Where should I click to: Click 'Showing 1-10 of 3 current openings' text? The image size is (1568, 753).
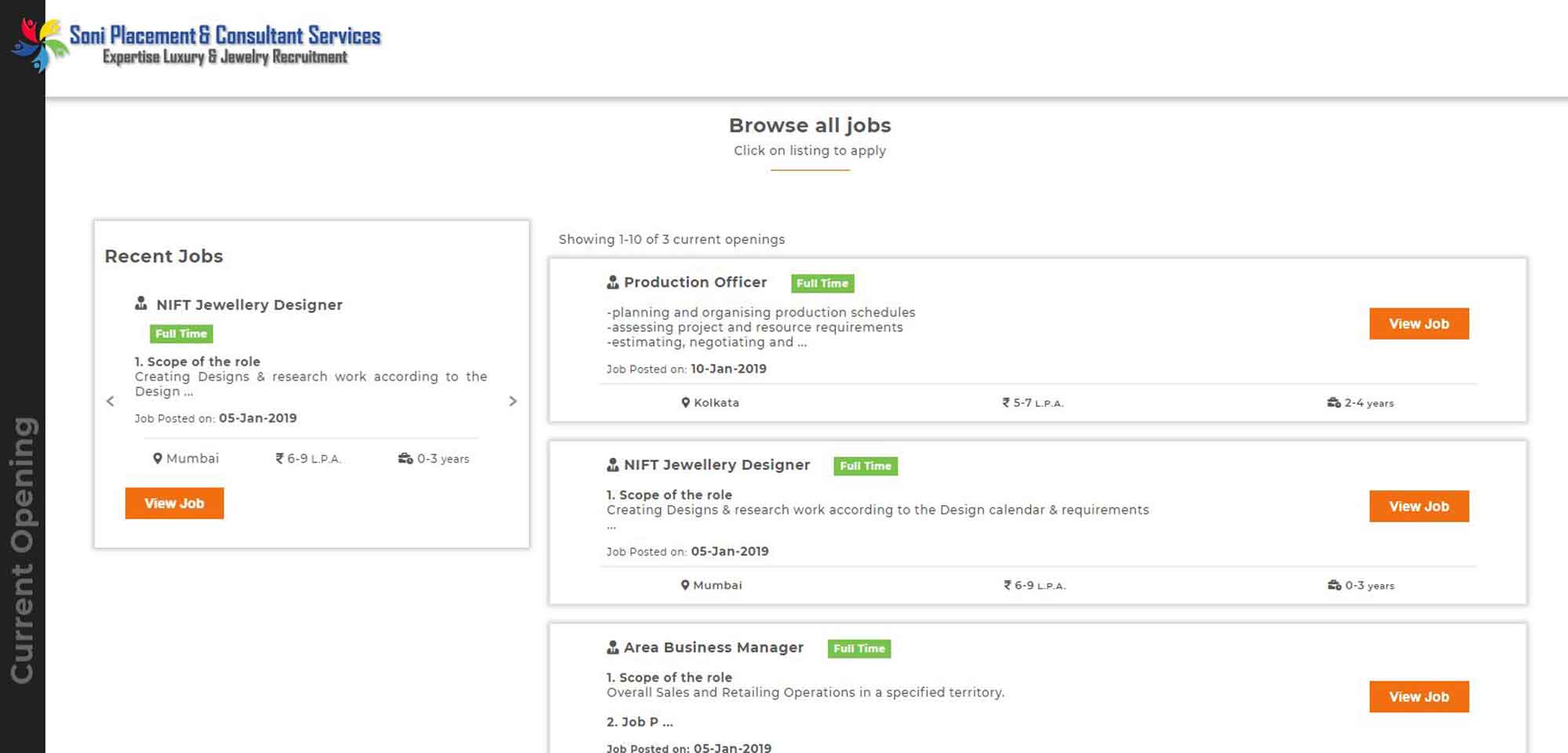point(672,239)
